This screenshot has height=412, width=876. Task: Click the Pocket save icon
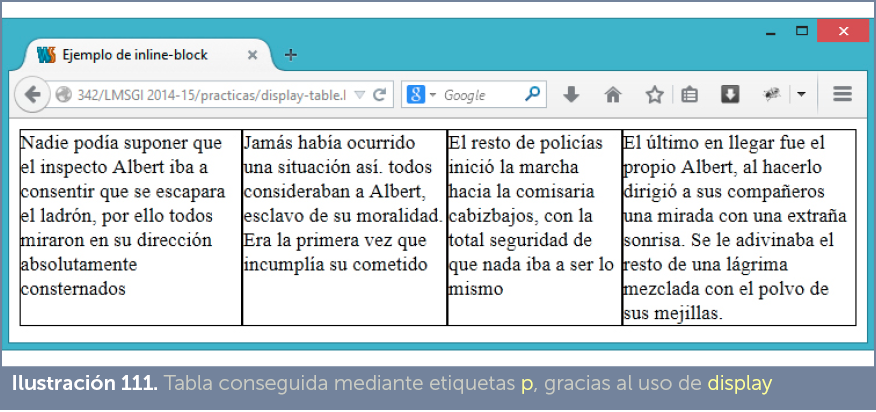[x=730, y=95]
